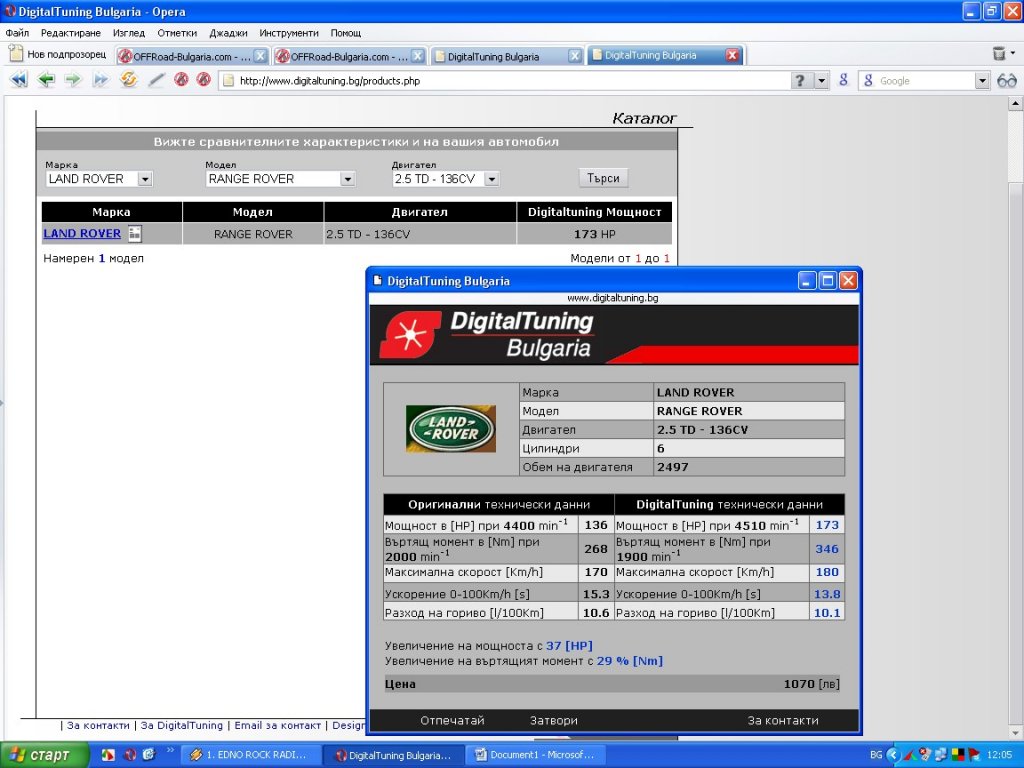The image size is (1024, 768).
Task: Click the first red OFFRoad bookmark icon
Action: pos(181,80)
